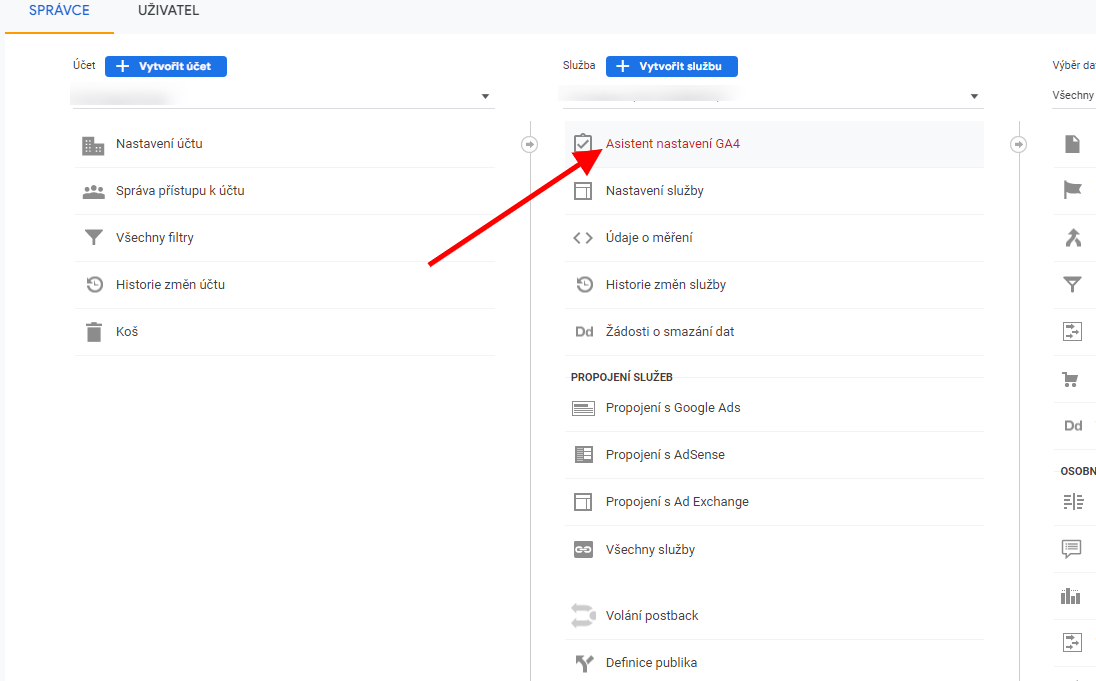1096x681 pixels.
Task: Click the Definice publika fork icon
Action: 583,663
